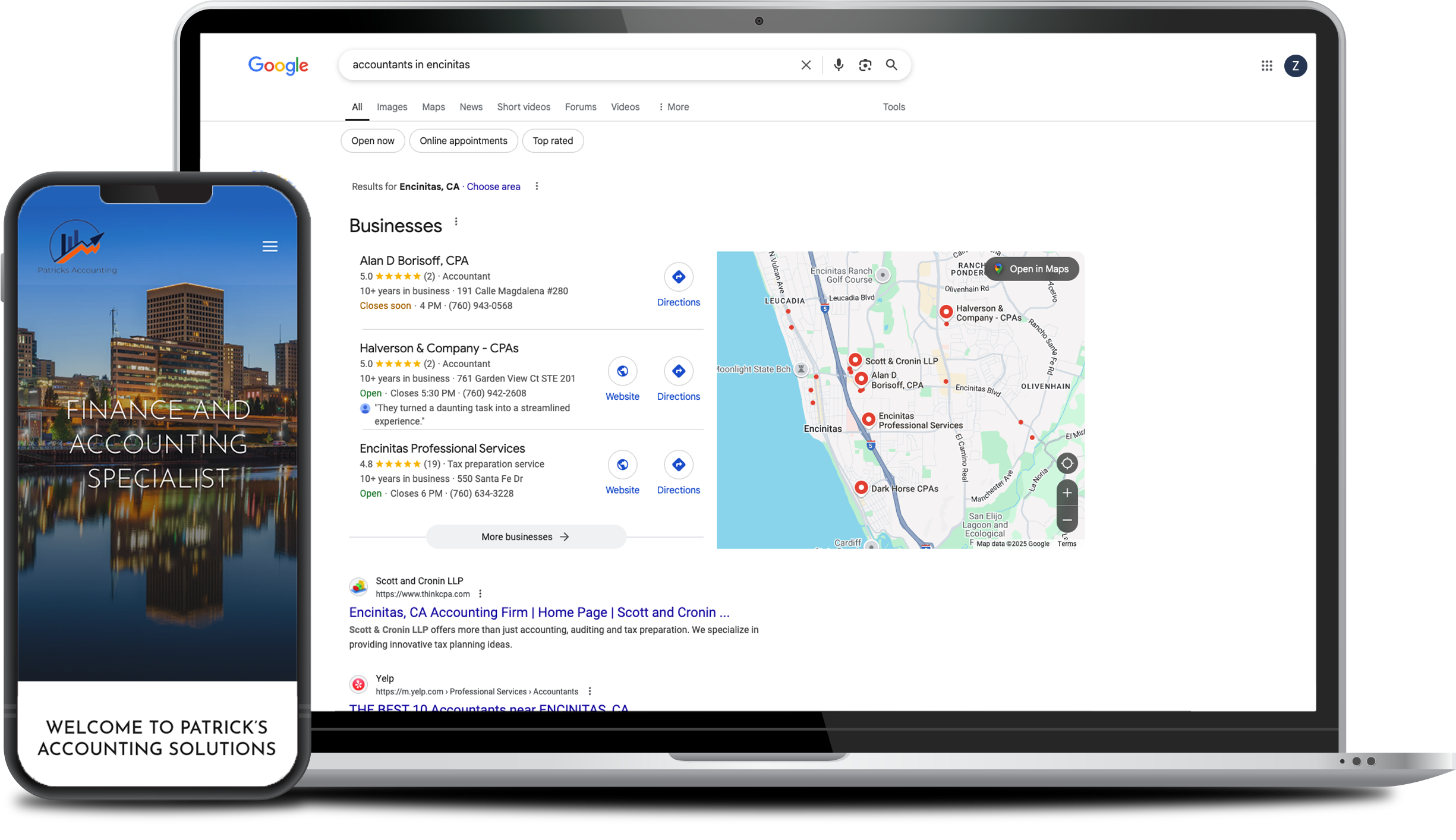Click the Encinitas Ranch Golf Course map label
The height and width of the screenshot is (840, 1456).
pos(842,275)
